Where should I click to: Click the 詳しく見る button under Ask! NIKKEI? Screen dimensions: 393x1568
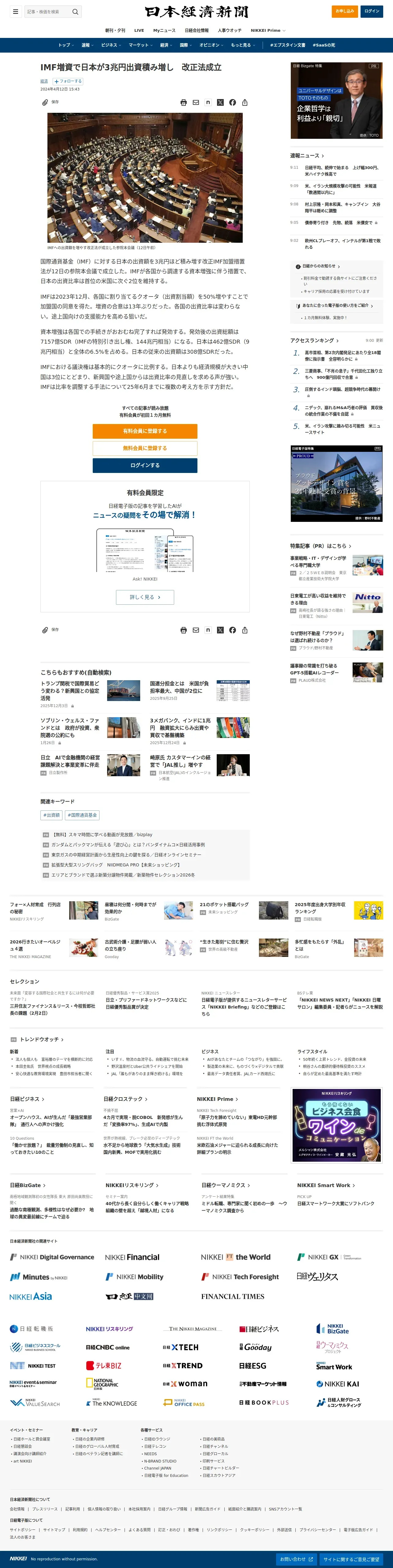[x=145, y=597]
